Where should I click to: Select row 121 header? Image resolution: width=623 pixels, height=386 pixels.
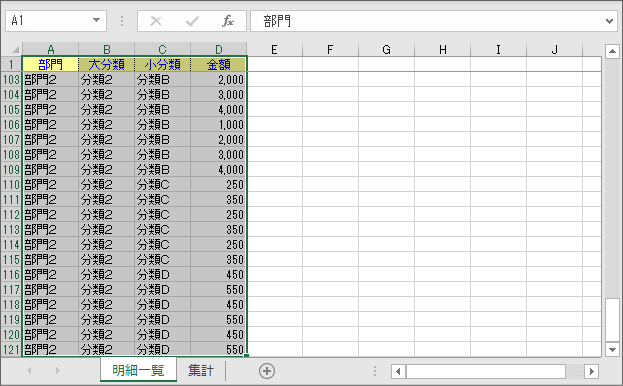11,349
